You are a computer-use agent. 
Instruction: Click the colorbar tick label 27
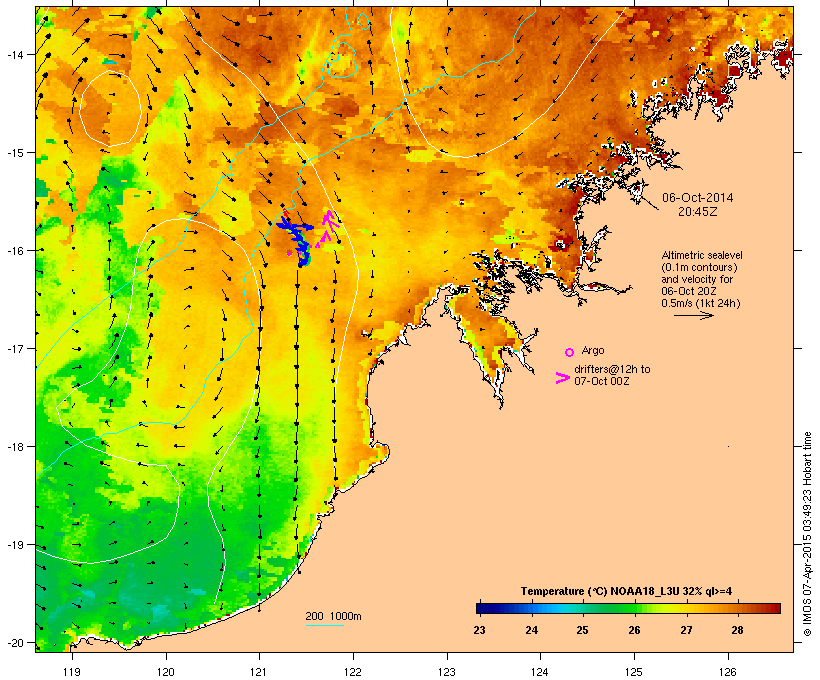coord(686,630)
